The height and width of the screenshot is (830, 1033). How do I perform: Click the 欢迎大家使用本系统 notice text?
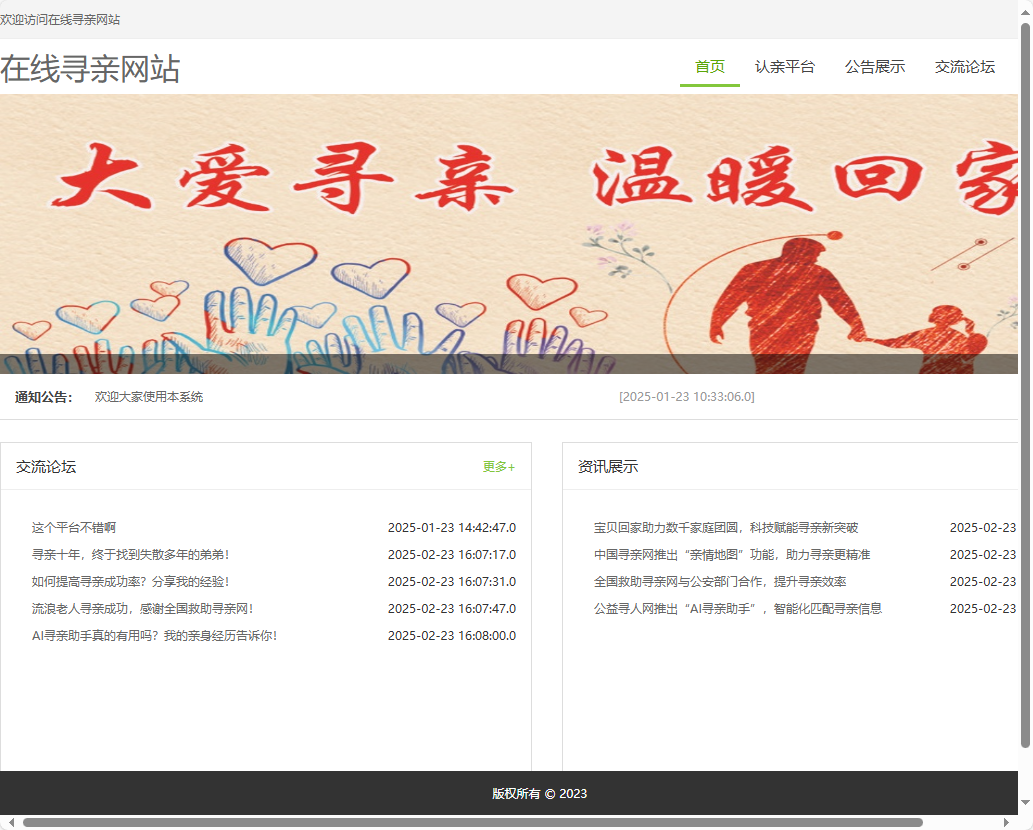[x=148, y=396]
